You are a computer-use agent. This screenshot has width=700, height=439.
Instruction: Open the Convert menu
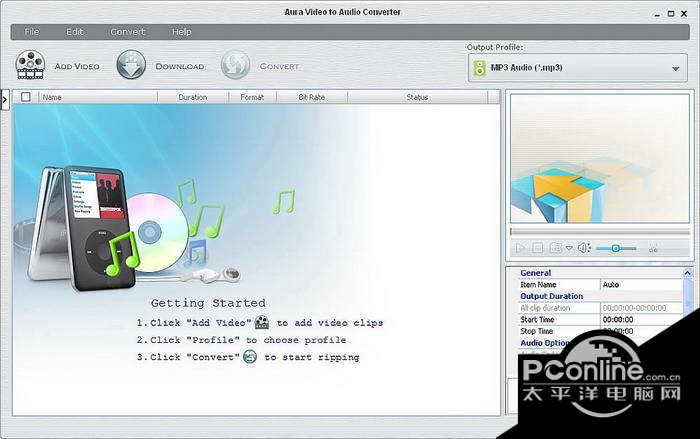(128, 32)
